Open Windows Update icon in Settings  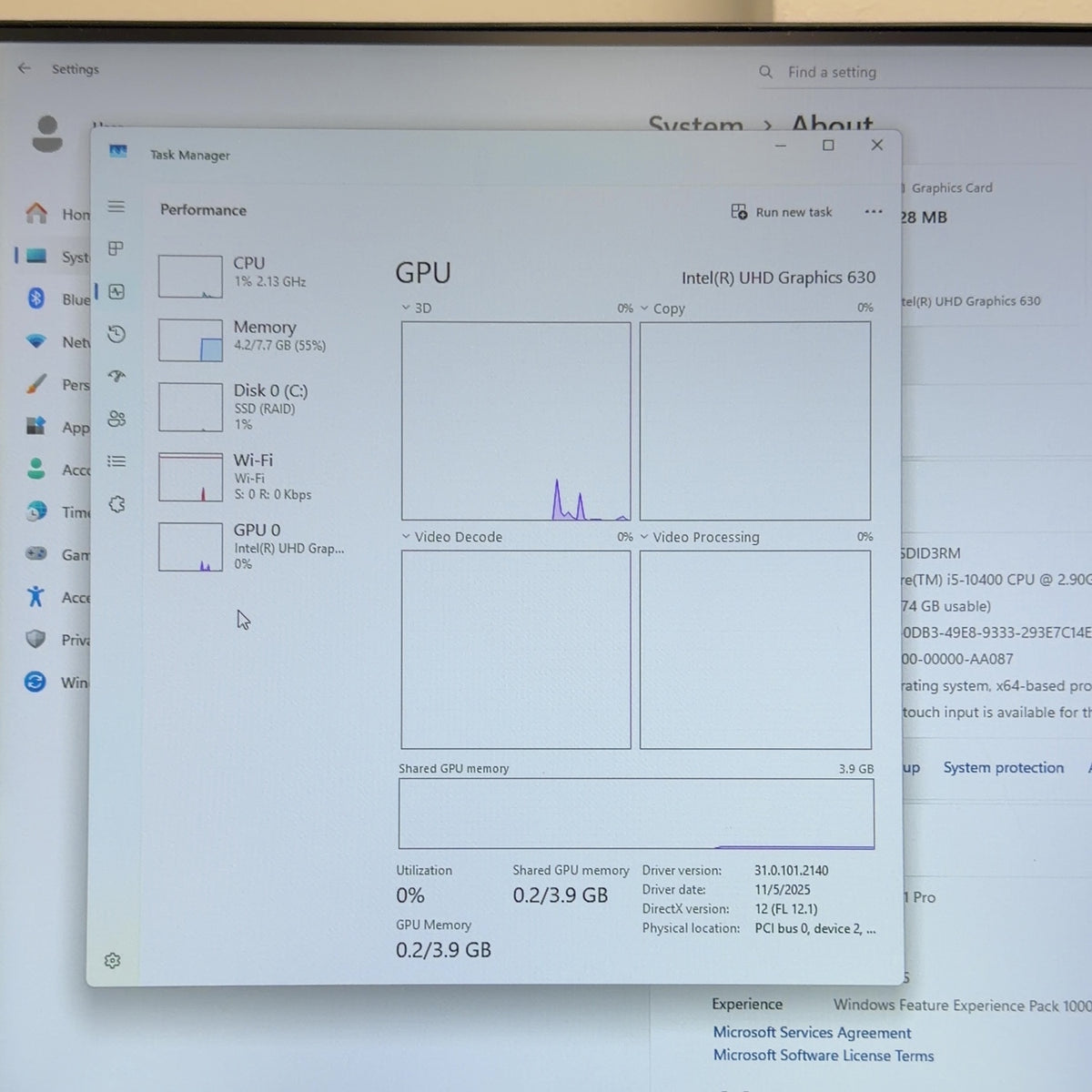coord(35,682)
